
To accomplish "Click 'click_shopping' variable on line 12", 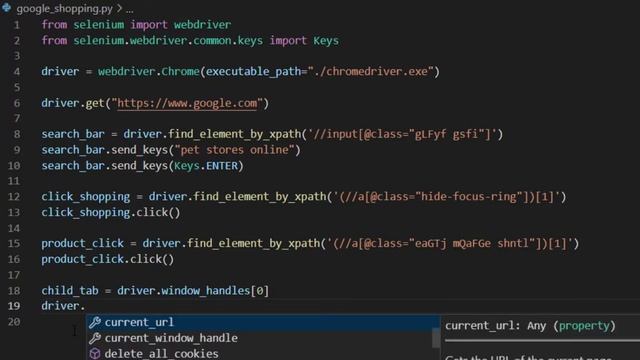I will [85, 197].
